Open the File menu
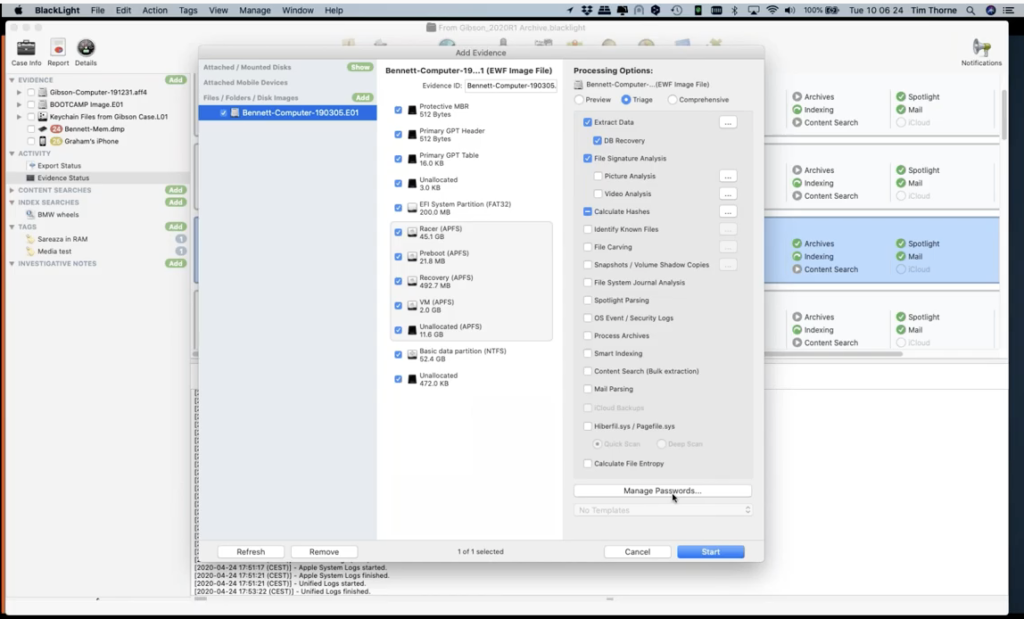This screenshot has width=1024, height=619. 97,10
